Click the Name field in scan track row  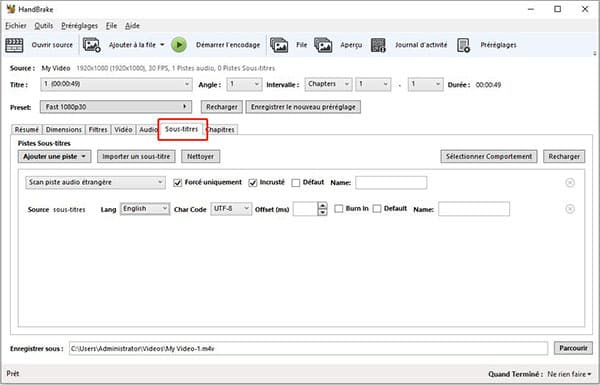click(391, 183)
